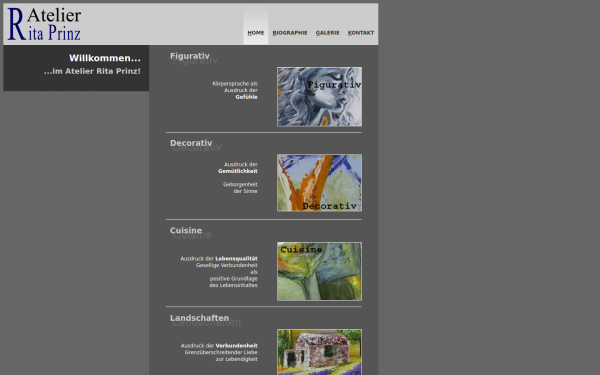Click the text 'positive Grundlage'
Viewport: 600px width, 375px height.
coord(233,279)
